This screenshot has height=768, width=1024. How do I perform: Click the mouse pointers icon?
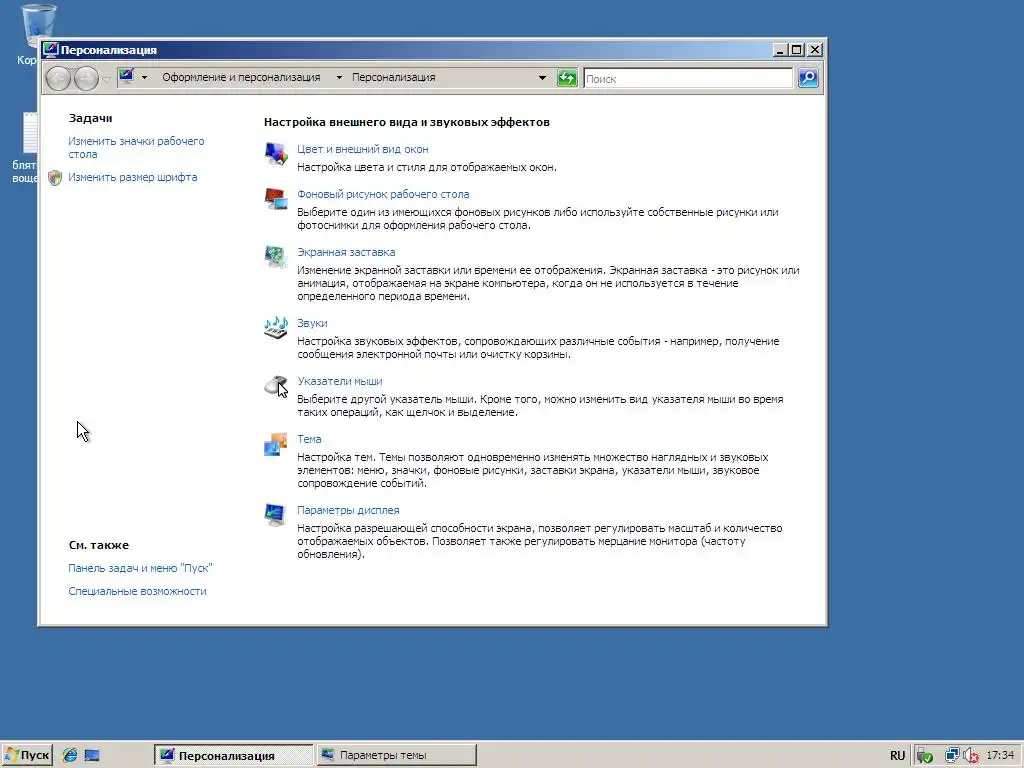pos(276,386)
